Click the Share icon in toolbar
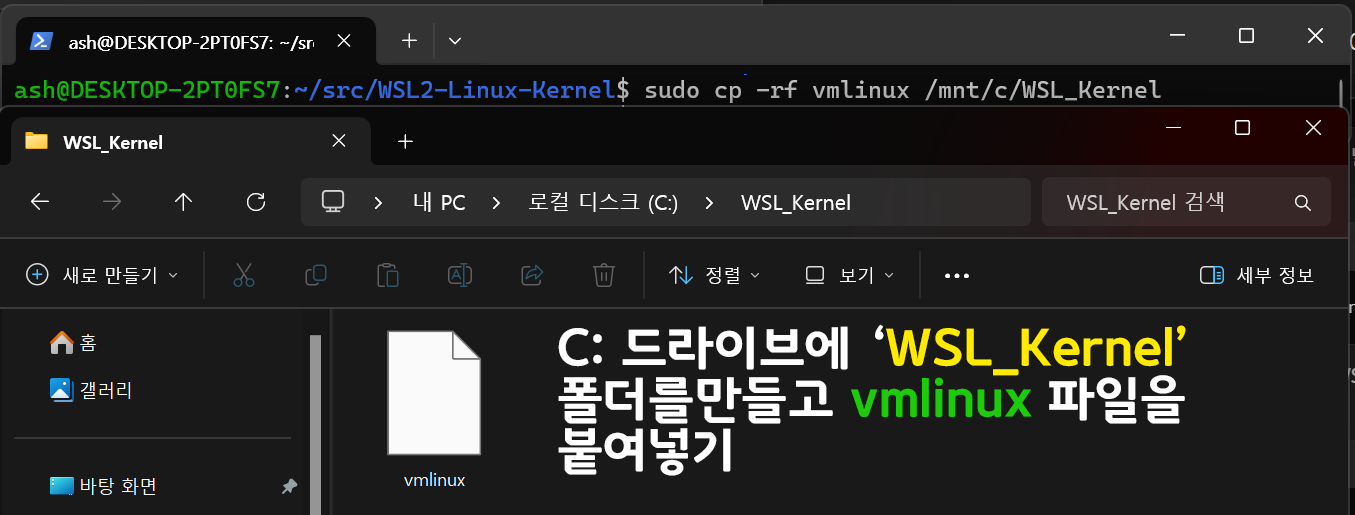Screen dimensions: 1355x515 click(533, 275)
